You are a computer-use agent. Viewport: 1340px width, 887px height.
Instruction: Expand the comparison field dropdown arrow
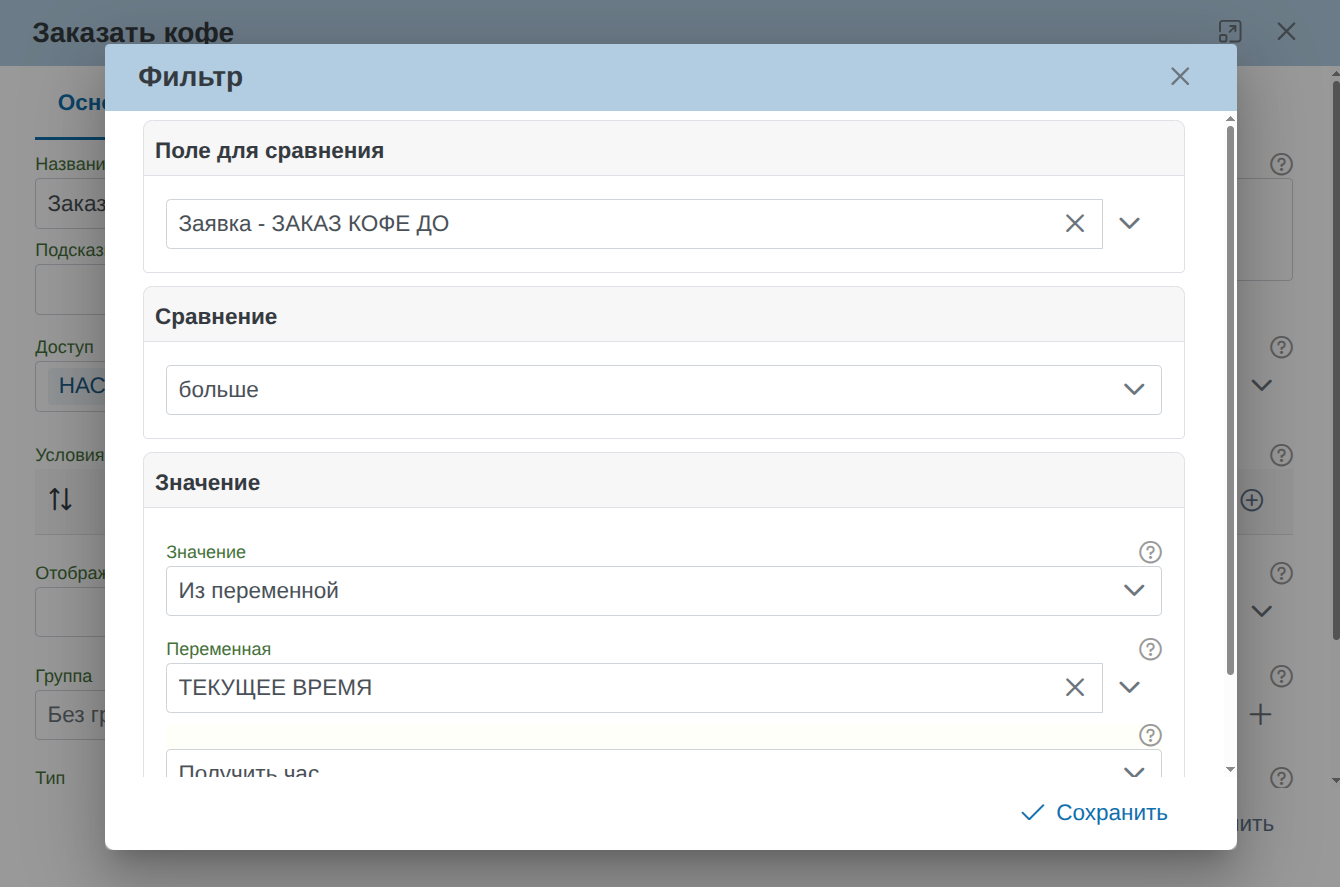(1129, 224)
